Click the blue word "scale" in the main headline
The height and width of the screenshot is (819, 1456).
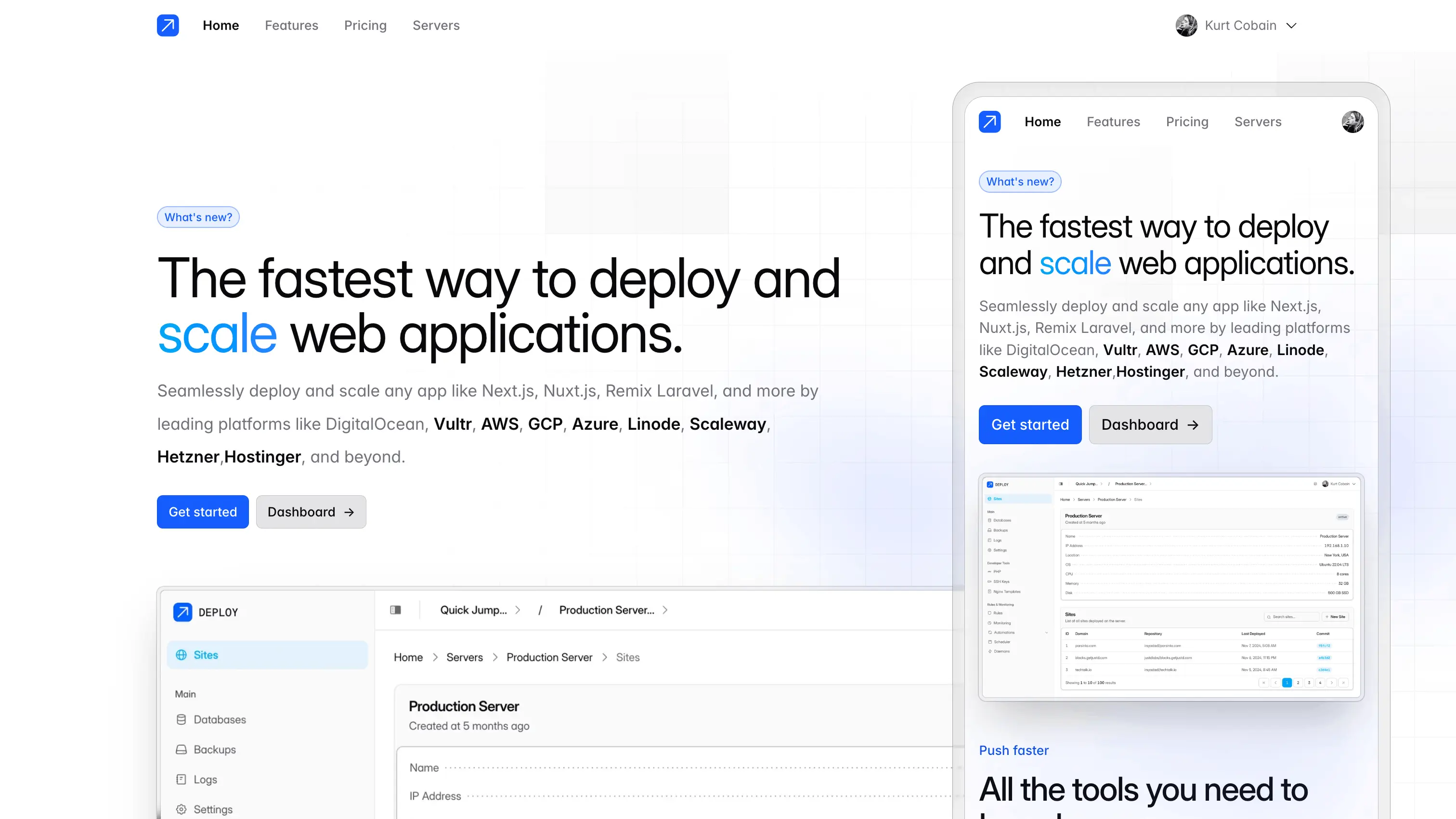click(217, 334)
